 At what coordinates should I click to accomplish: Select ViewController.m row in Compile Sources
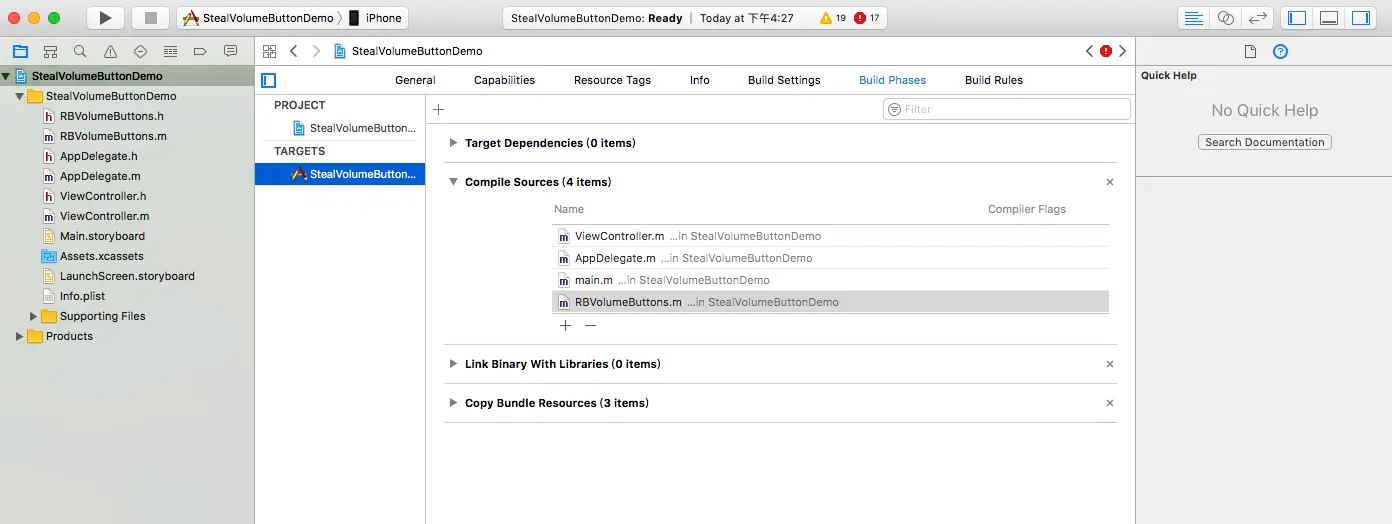(830, 236)
